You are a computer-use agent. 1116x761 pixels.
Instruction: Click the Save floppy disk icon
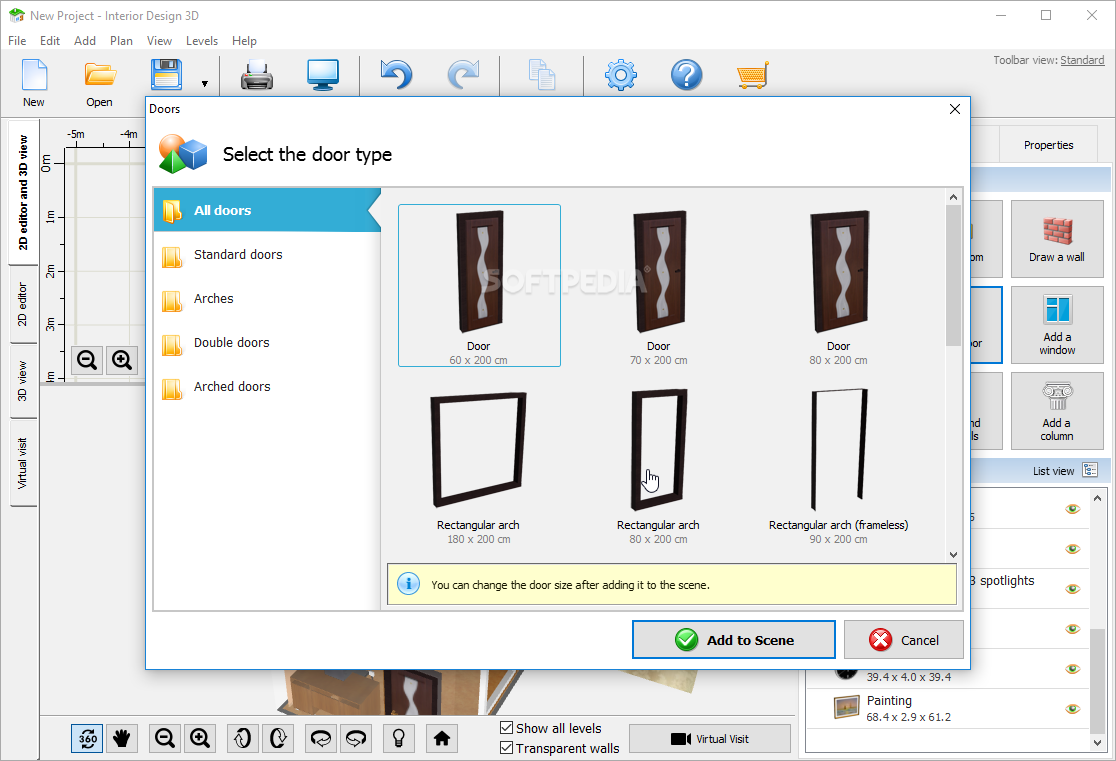pos(167,74)
